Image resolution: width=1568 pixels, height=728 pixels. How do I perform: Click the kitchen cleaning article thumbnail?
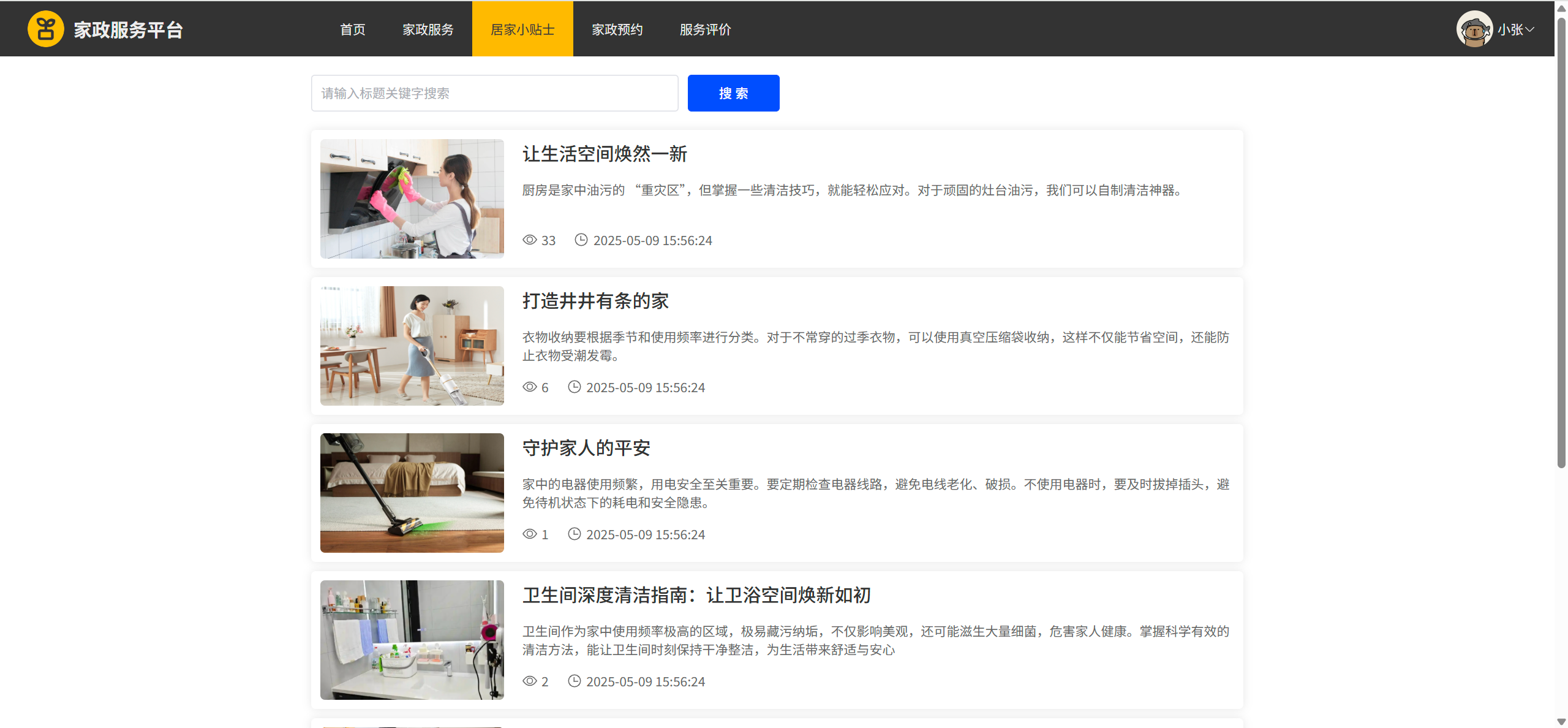tap(412, 199)
